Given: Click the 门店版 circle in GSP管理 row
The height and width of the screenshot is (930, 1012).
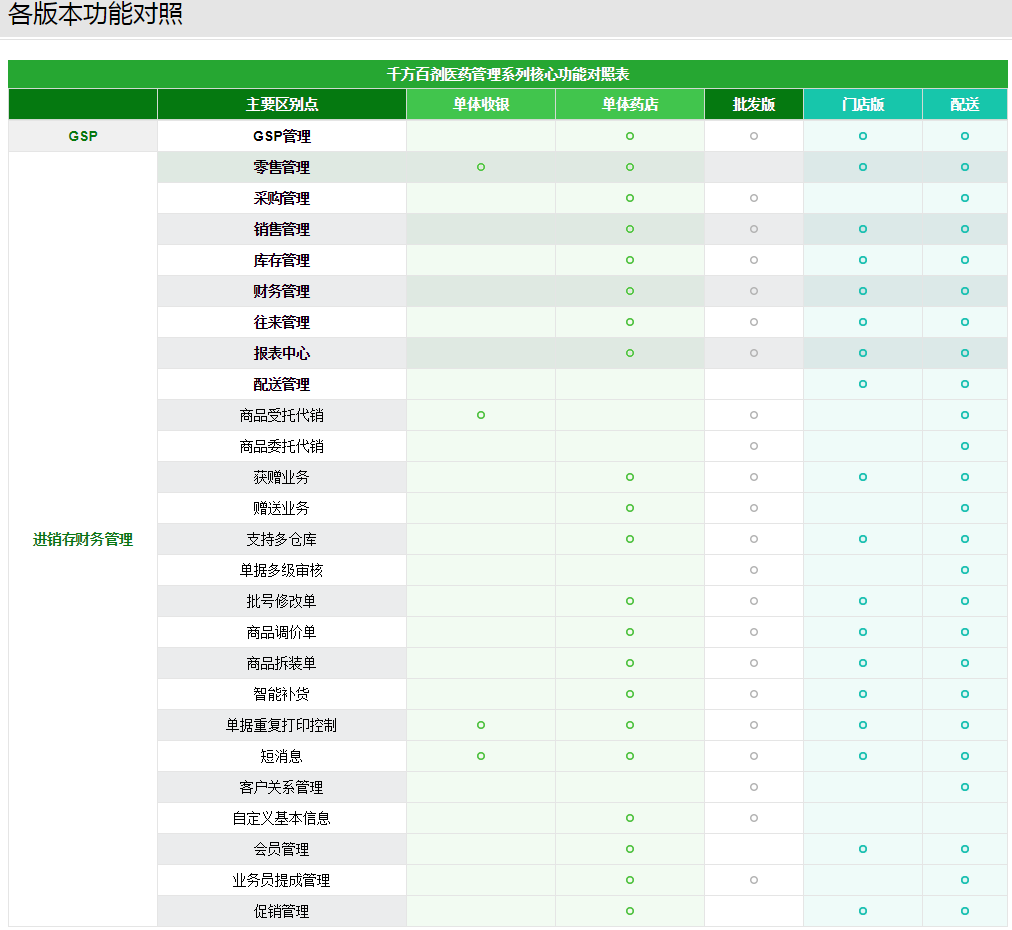Looking at the screenshot, I should point(863,136).
